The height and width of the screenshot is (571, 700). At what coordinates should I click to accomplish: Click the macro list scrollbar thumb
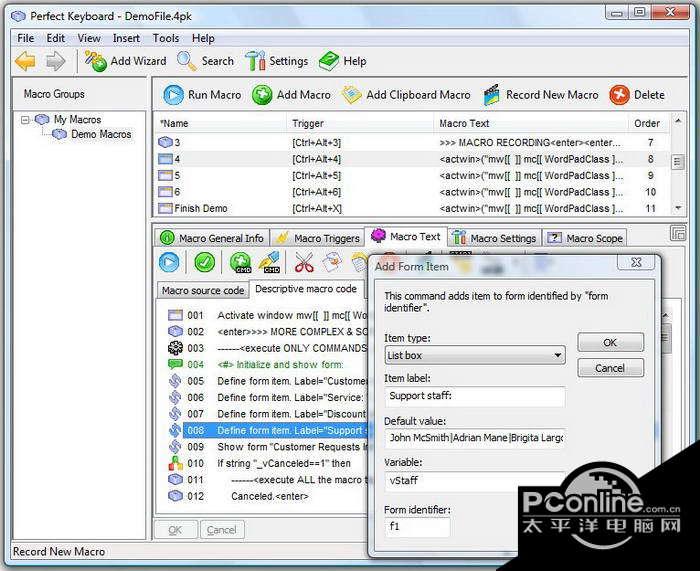point(678,162)
